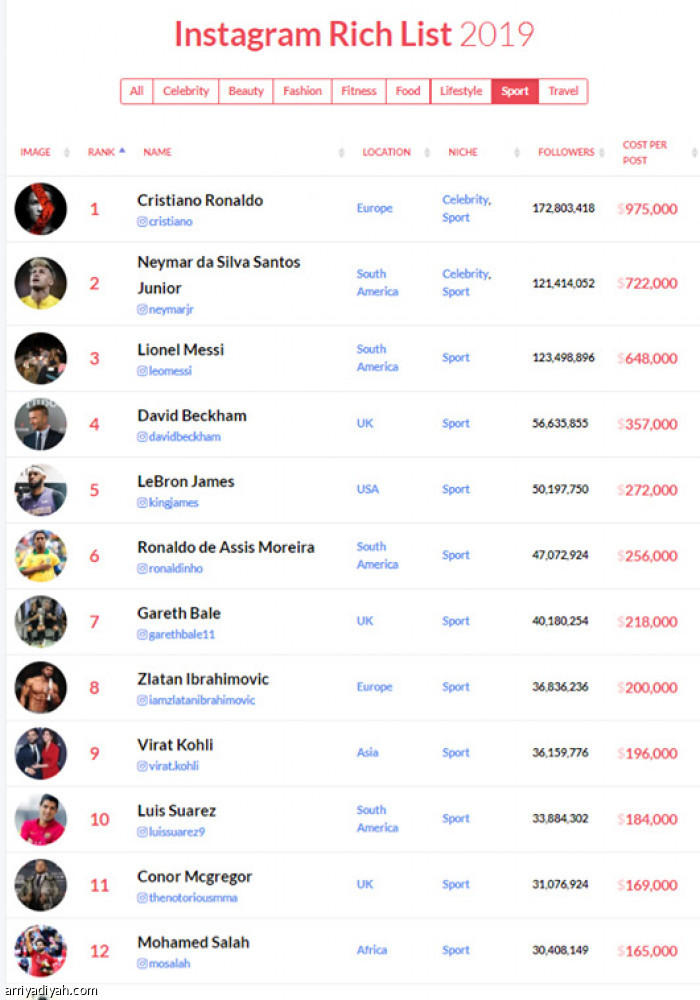Open the @virat.kohli profile link
The image size is (700, 1000).
(168, 766)
